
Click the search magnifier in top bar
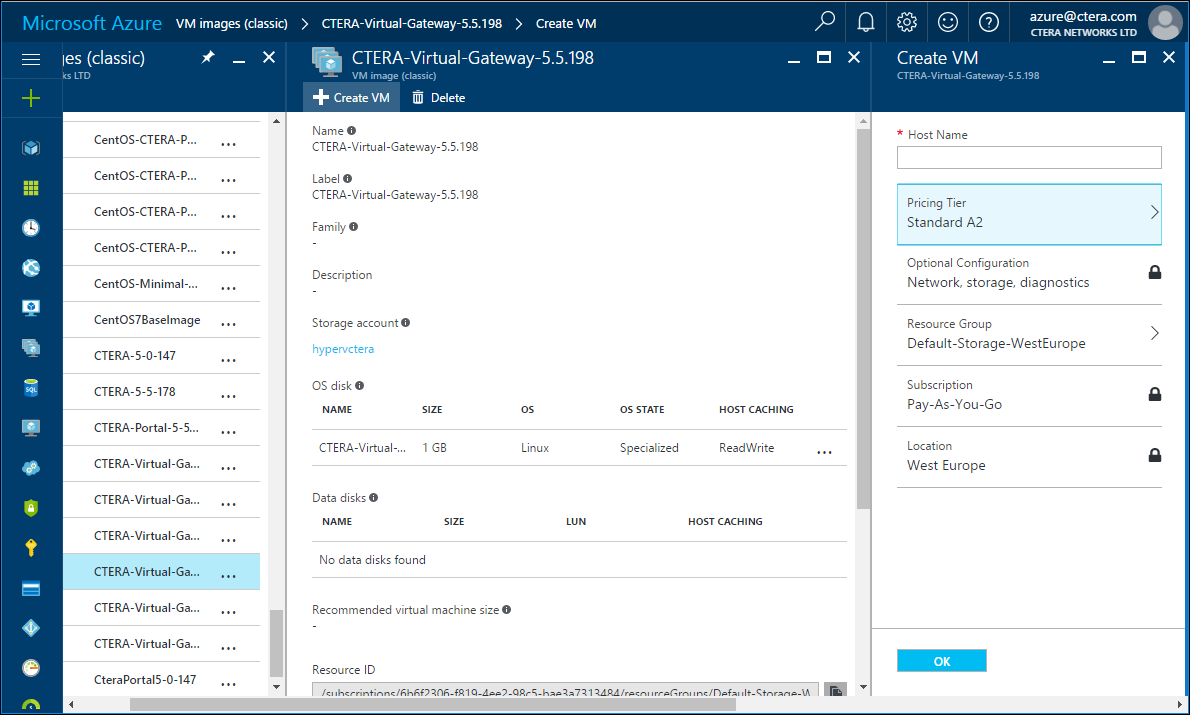click(825, 21)
